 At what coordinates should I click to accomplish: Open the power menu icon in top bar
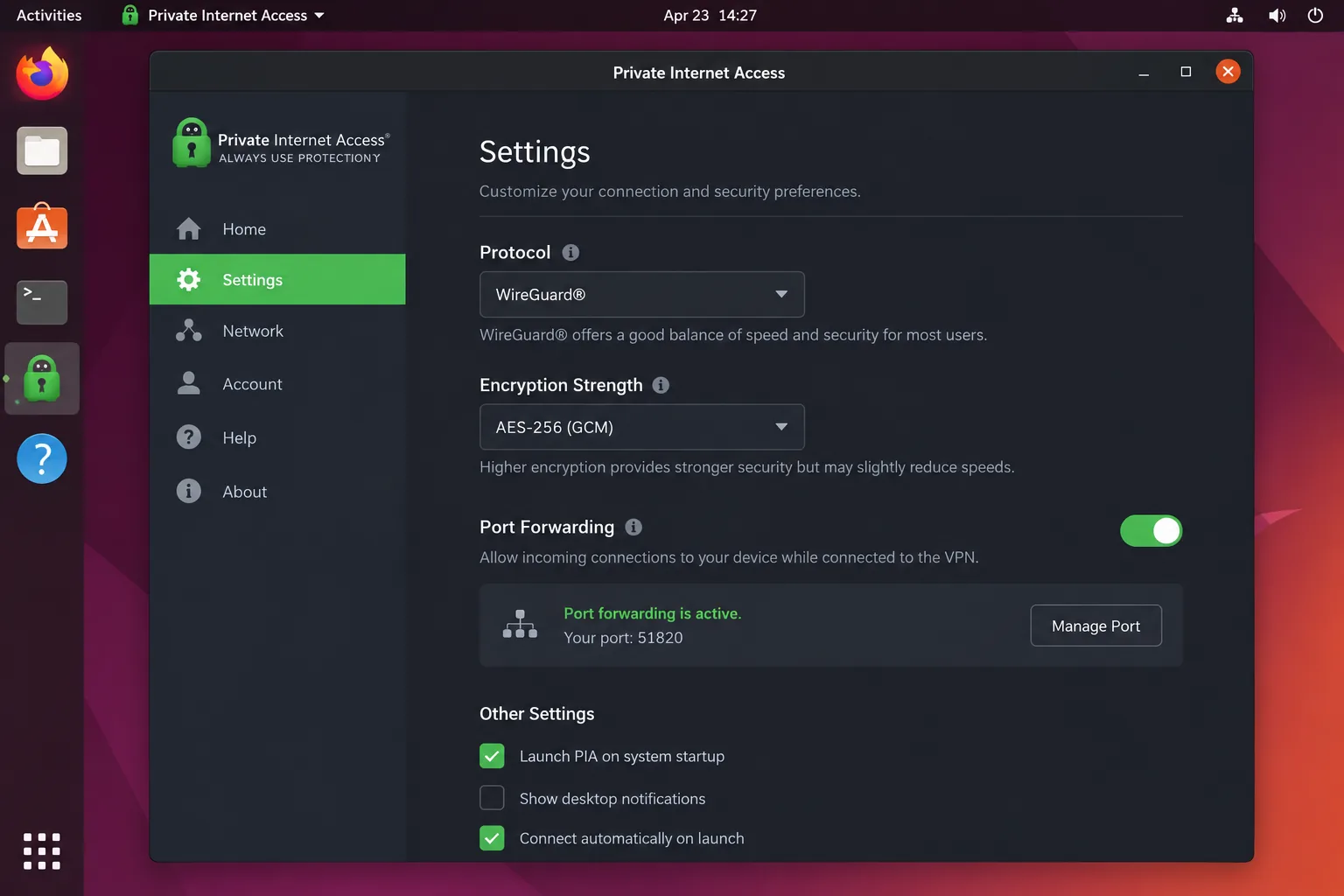1315,15
